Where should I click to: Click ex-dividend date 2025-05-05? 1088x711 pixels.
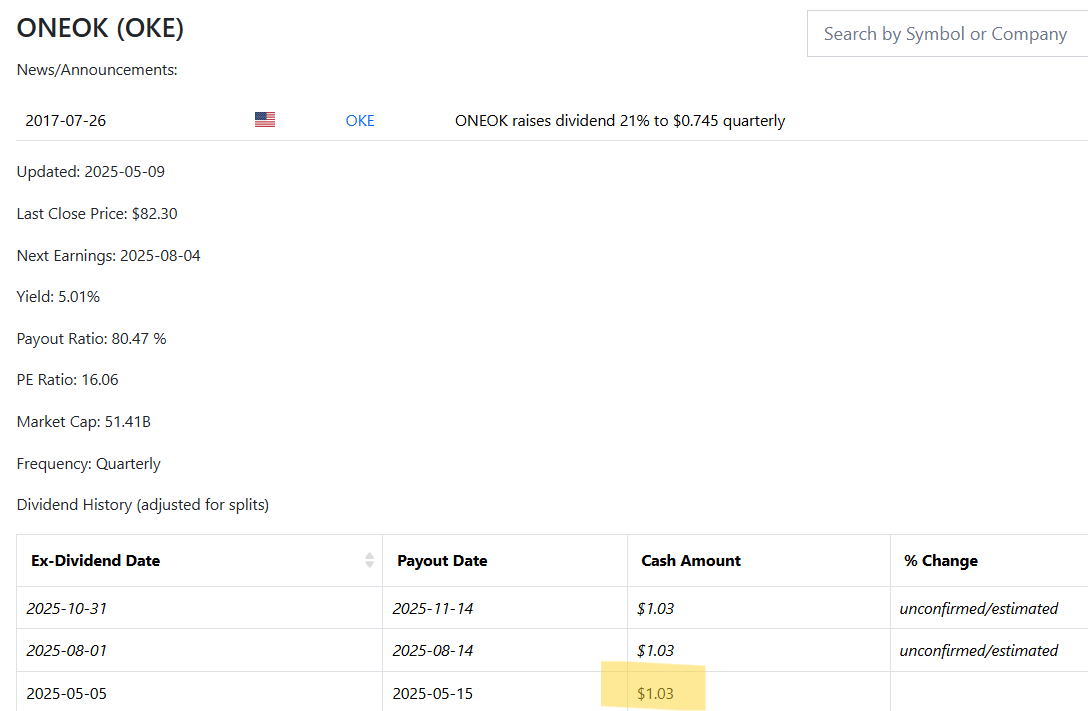coord(67,694)
